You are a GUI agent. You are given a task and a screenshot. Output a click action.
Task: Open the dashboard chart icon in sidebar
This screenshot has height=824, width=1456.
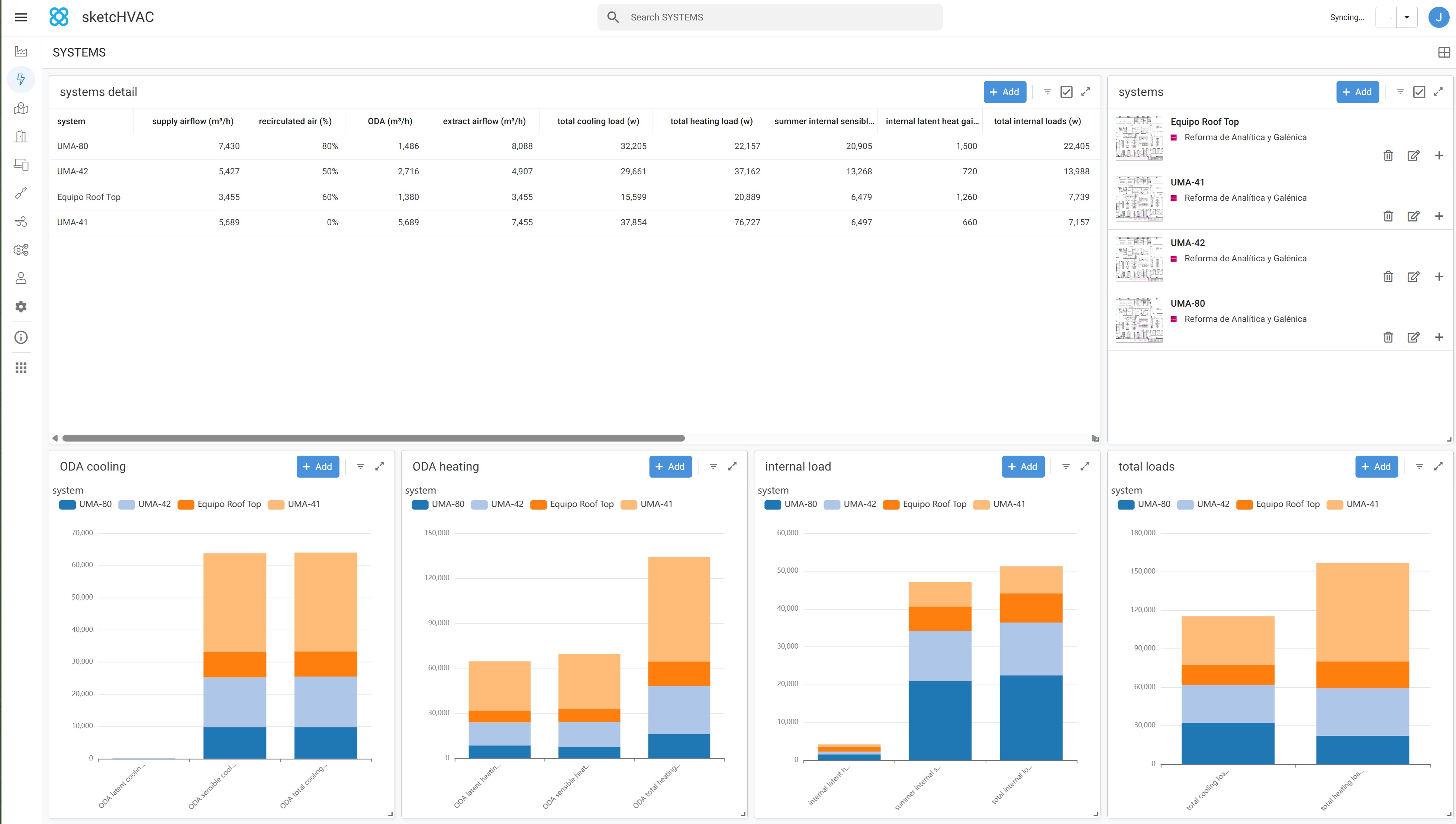click(x=21, y=52)
